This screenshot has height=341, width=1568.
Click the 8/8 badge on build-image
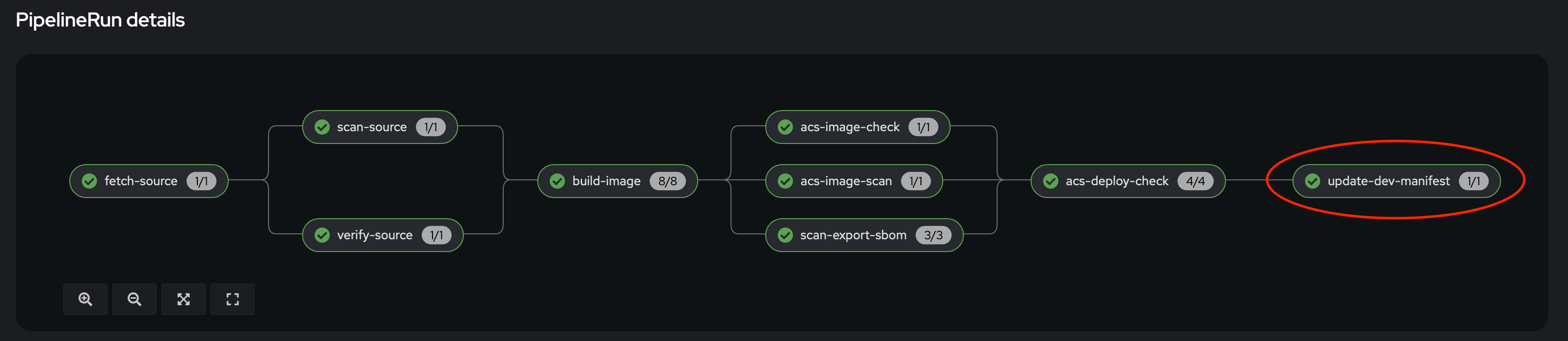click(668, 181)
